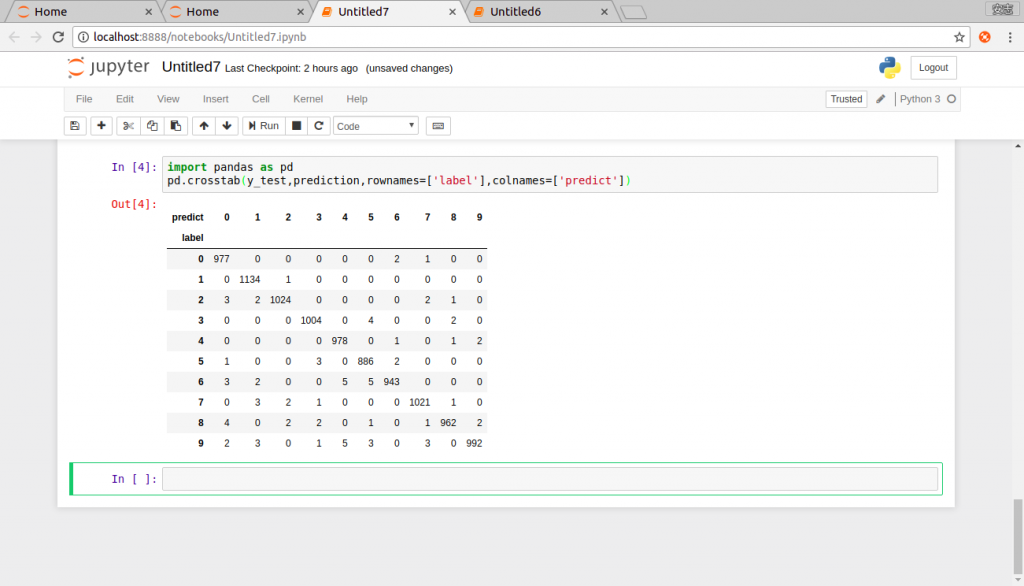The image size is (1024, 586).
Task: Click the browser back arrow
Action: tap(14, 37)
